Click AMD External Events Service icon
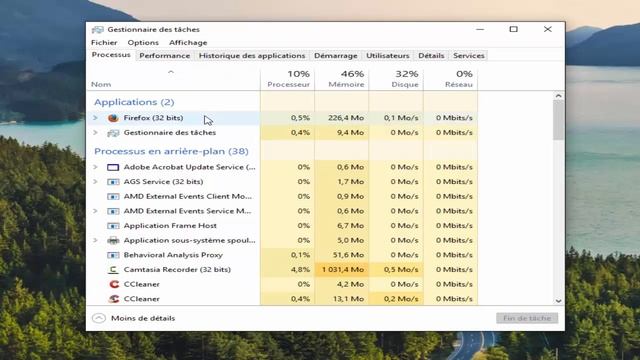Viewport: 640px width, 360px height. 113,211
